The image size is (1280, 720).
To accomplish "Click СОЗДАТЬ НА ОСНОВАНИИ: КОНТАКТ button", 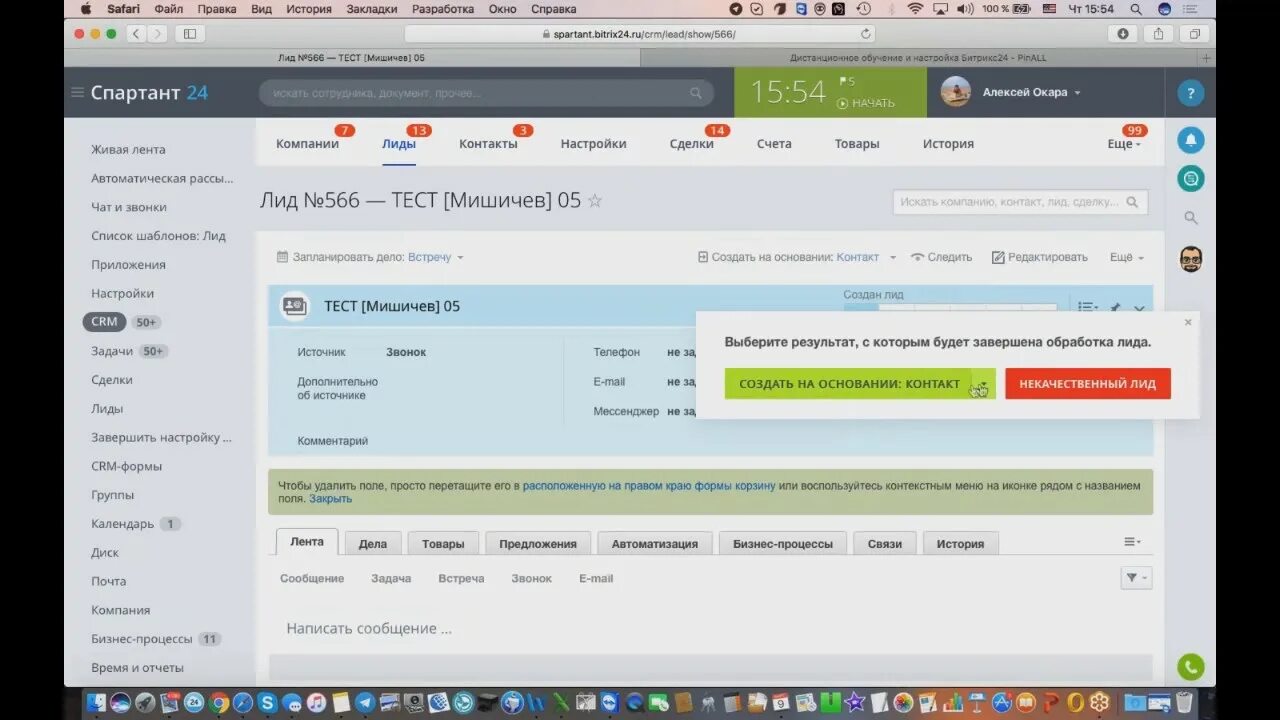I will pos(860,384).
